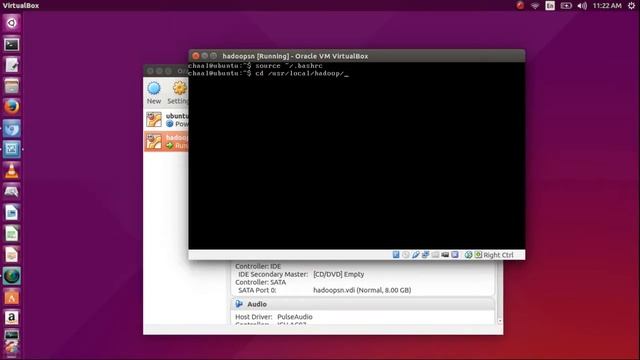Click the USB devices status icon
The image size is (640, 360).
[x=416, y=255]
